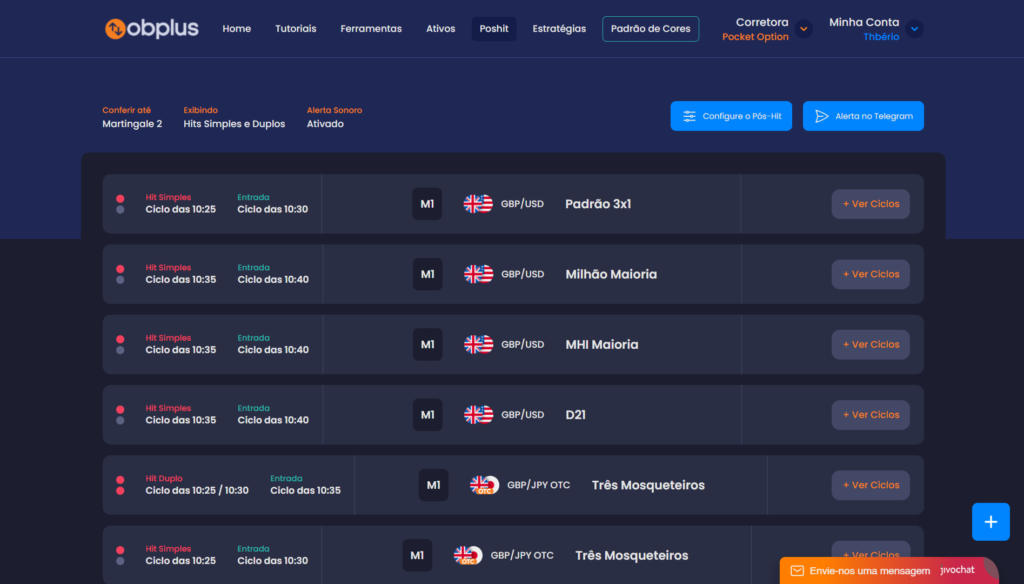
Task: Expand the Corretora Pocket Option dropdown arrow
Action: pyautogui.click(x=804, y=29)
